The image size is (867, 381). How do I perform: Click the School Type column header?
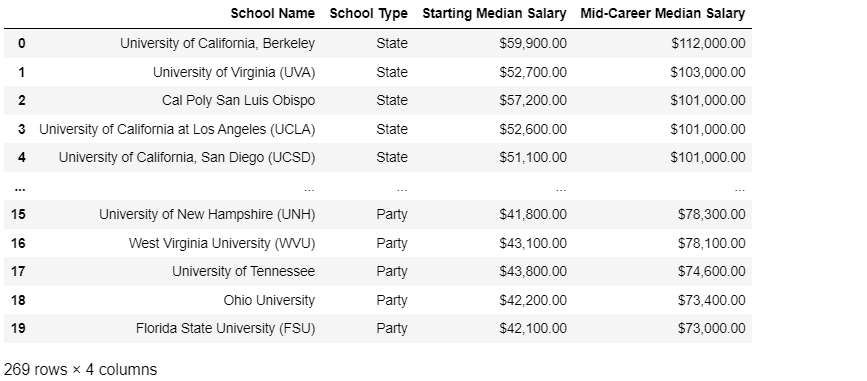coord(368,14)
